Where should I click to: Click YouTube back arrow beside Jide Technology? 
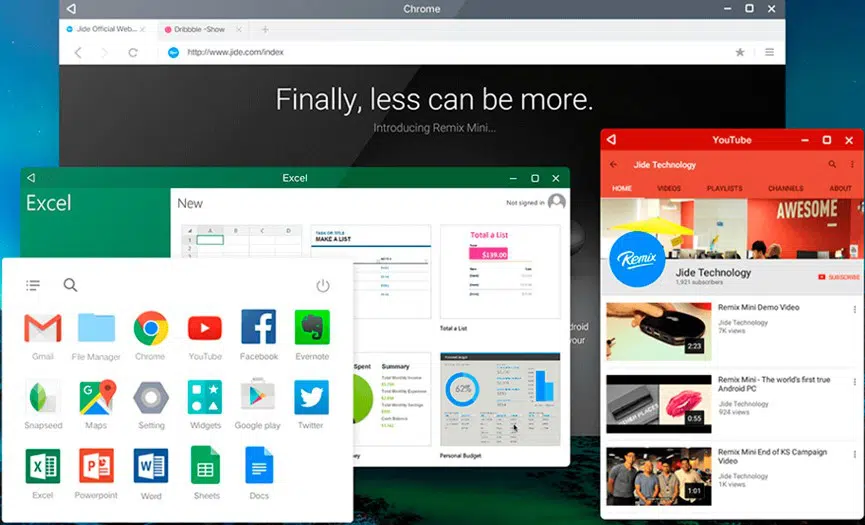point(613,164)
